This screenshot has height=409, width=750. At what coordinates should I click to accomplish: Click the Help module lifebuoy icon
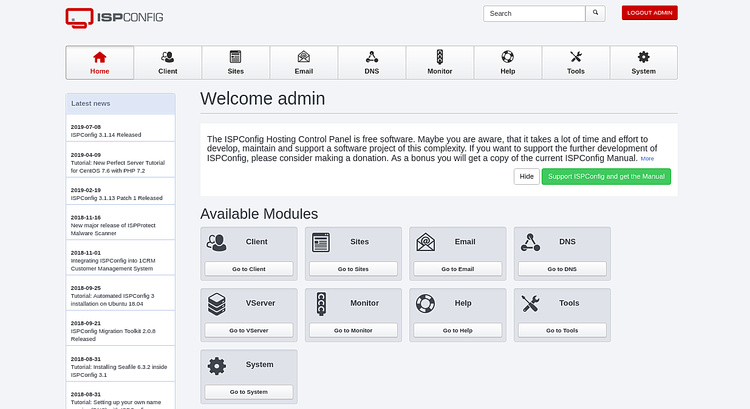pyautogui.click(x=425, y=302)
